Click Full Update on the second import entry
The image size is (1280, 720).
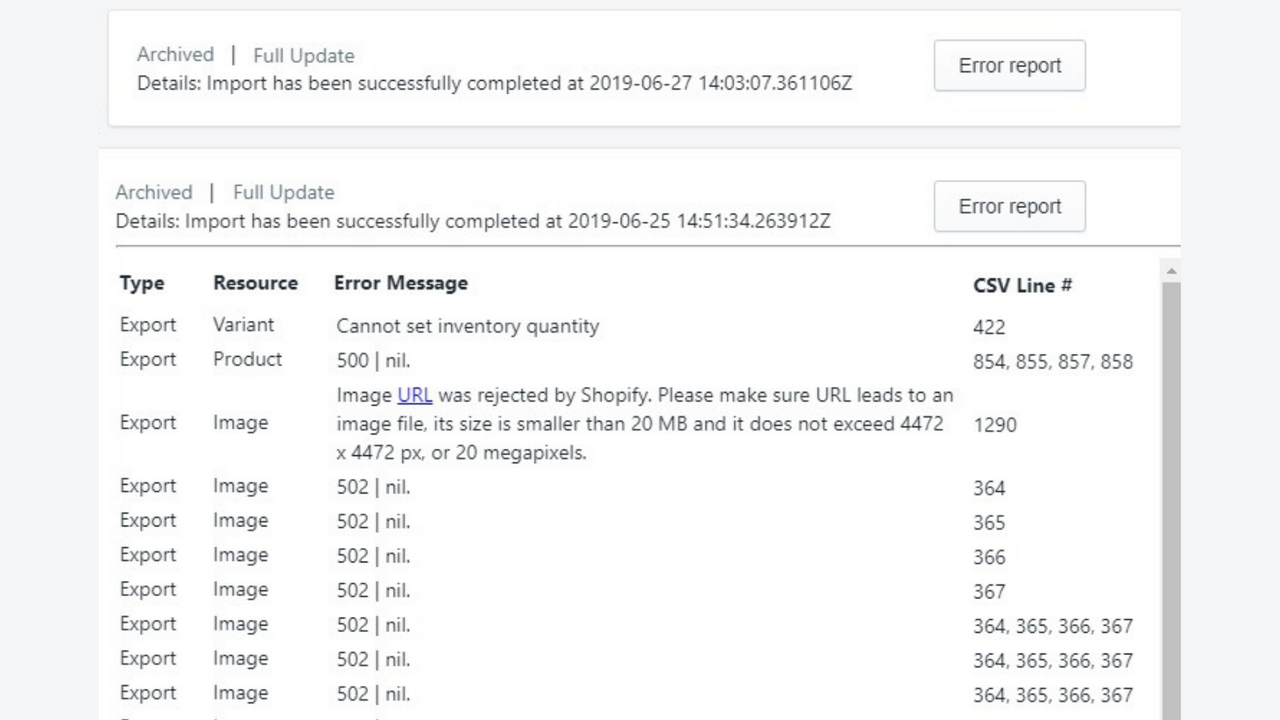pyautogui.click(x=283, y=192)
